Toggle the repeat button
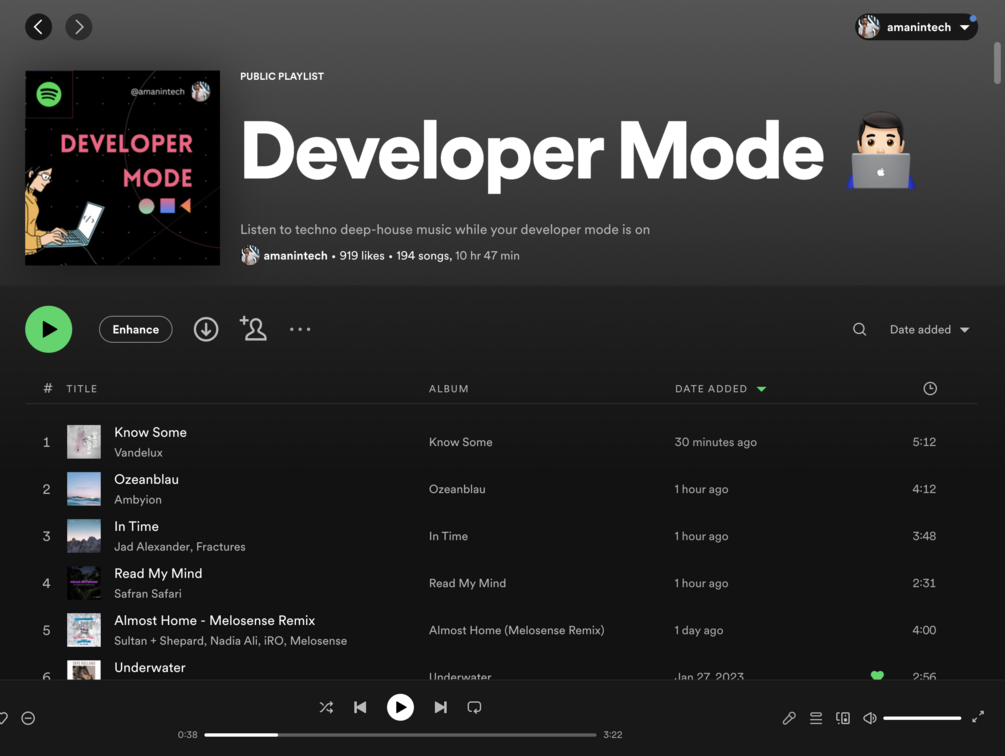Screen dimensions: 1005x756 point(474,707)
